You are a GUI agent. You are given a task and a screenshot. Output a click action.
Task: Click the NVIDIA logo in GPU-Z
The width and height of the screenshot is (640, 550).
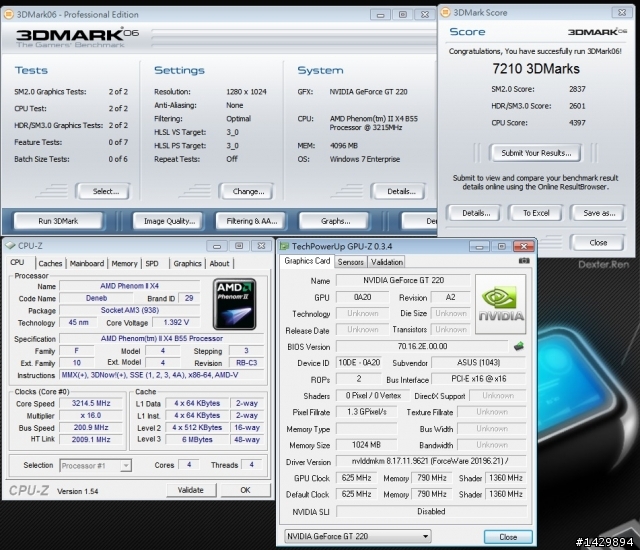click(x=501, y=304)
